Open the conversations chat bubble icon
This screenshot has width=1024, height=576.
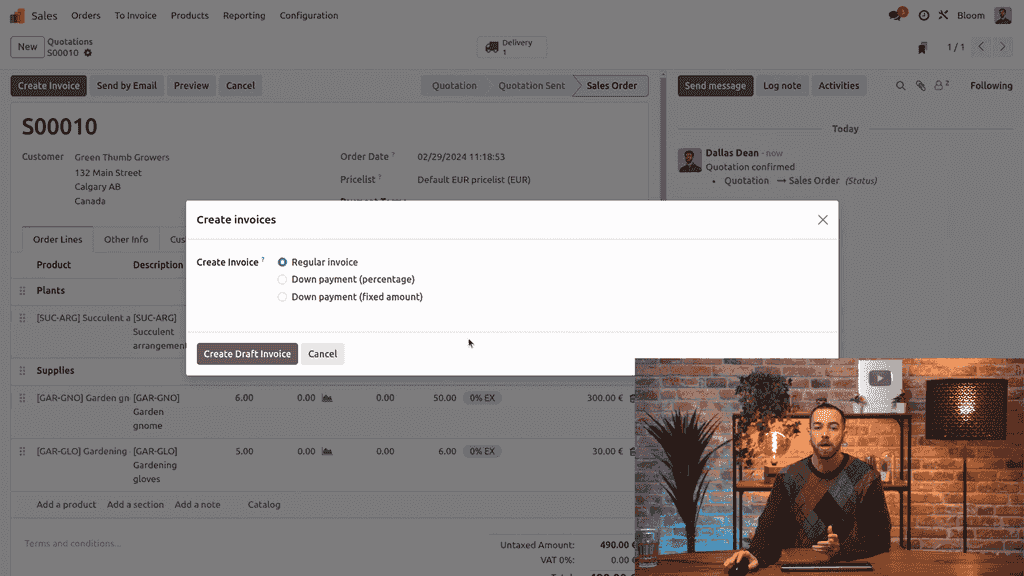click(896, 15)
